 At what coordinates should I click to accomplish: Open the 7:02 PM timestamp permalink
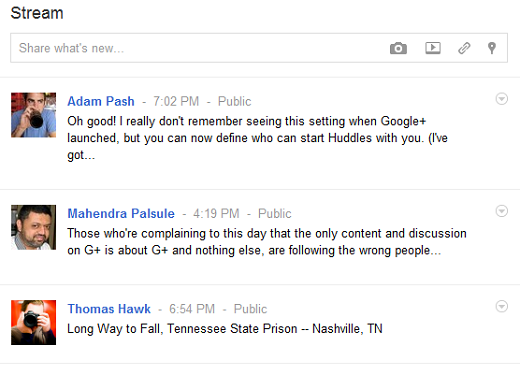[176, 101]
